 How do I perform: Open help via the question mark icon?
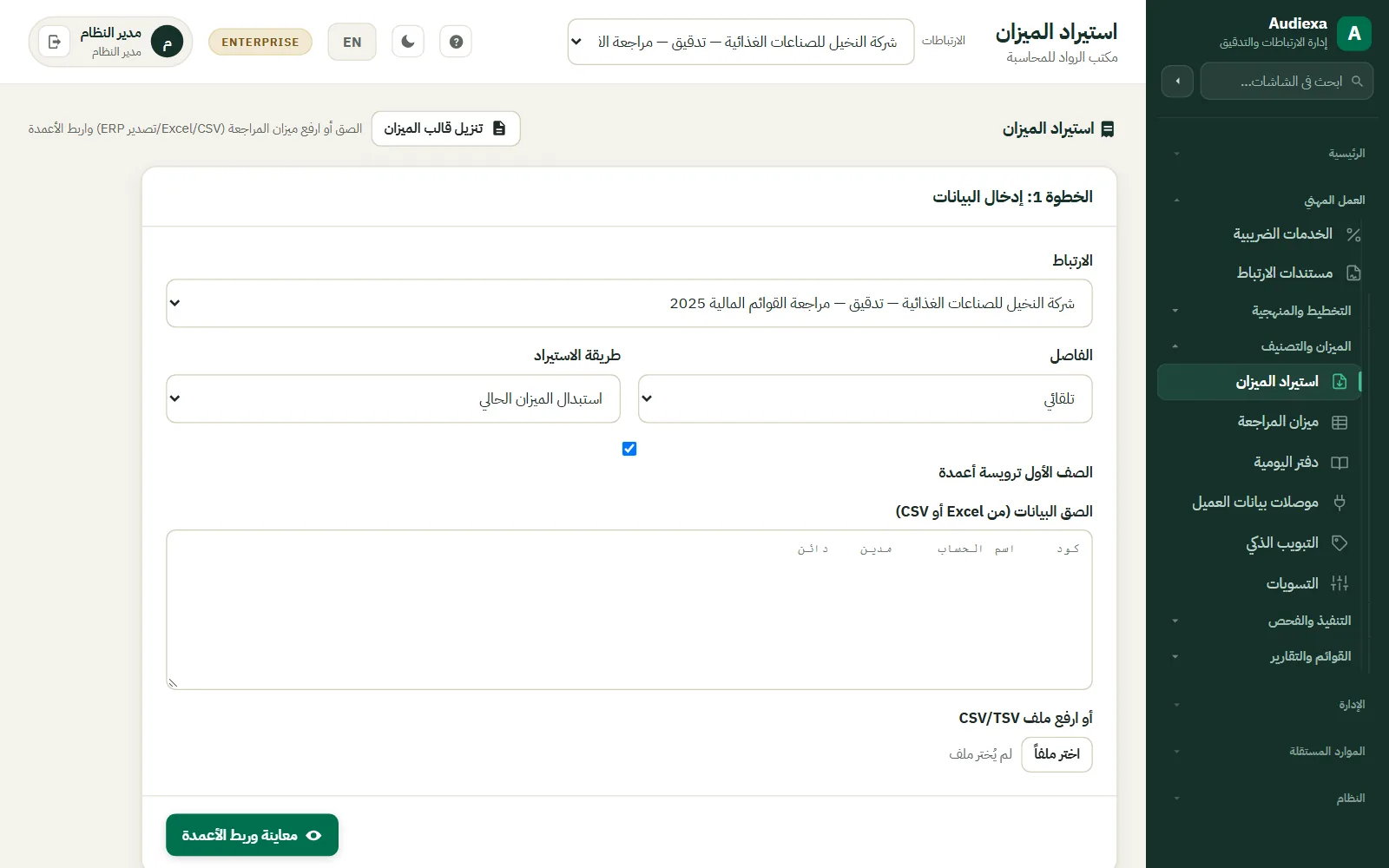coord(456,42)
